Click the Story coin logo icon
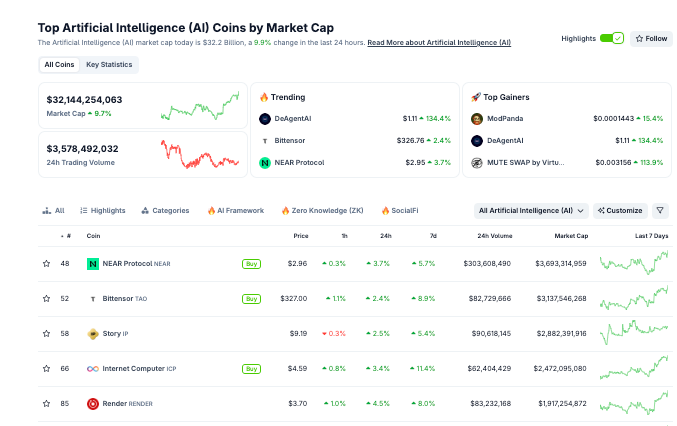The image size is (677, 426). [93, 334]
